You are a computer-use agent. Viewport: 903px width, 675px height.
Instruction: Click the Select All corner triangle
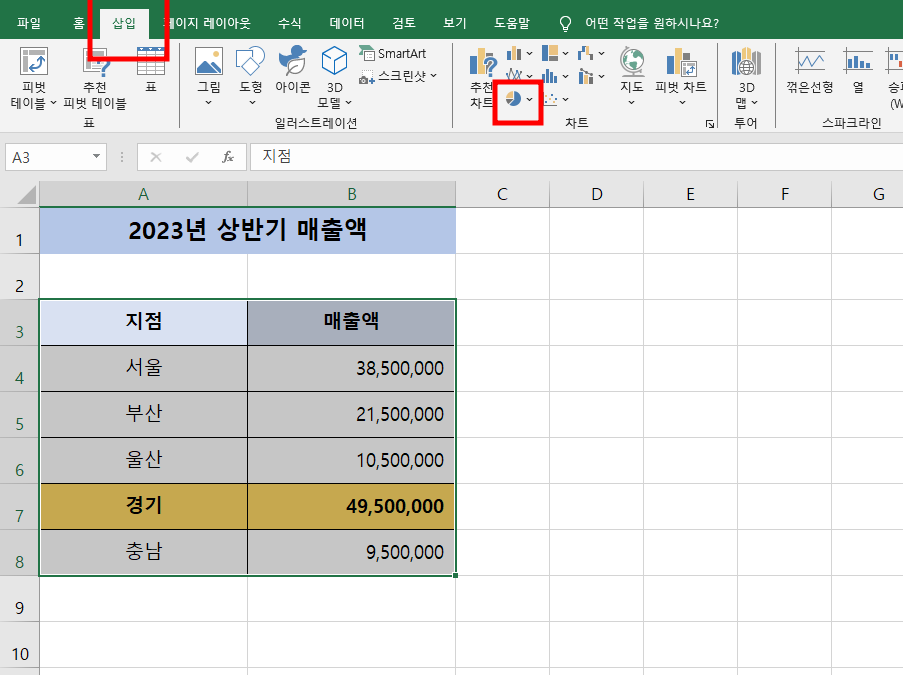[26, 195]
